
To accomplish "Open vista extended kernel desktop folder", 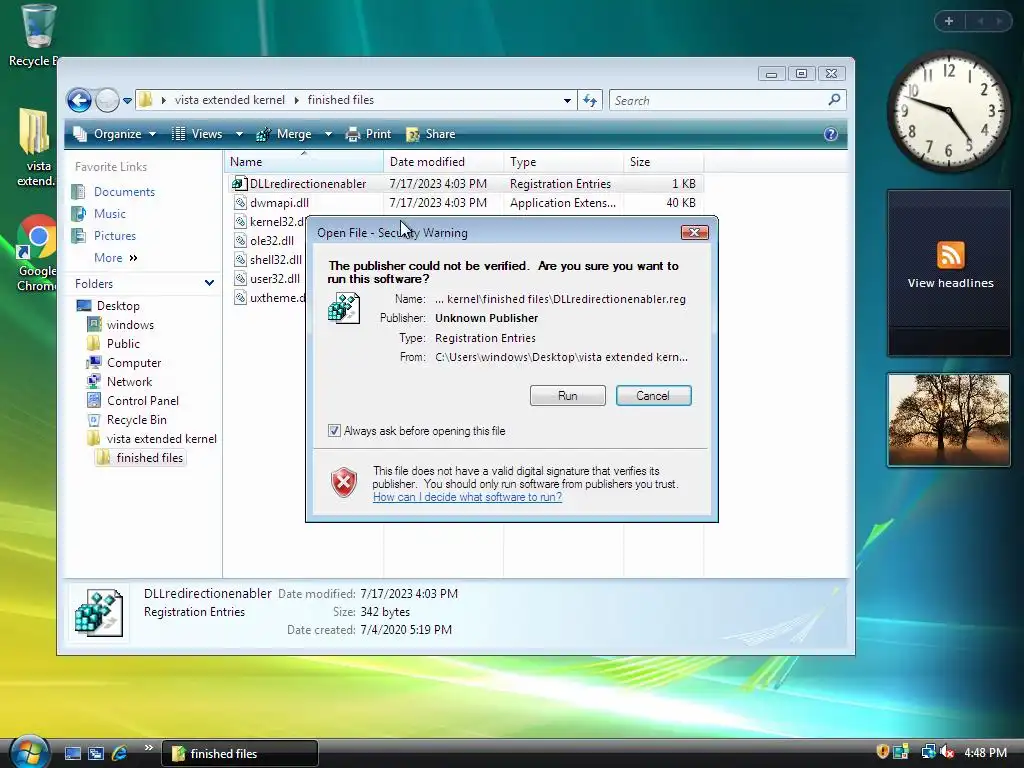I will pyautogui.click(x=35, y=148).
